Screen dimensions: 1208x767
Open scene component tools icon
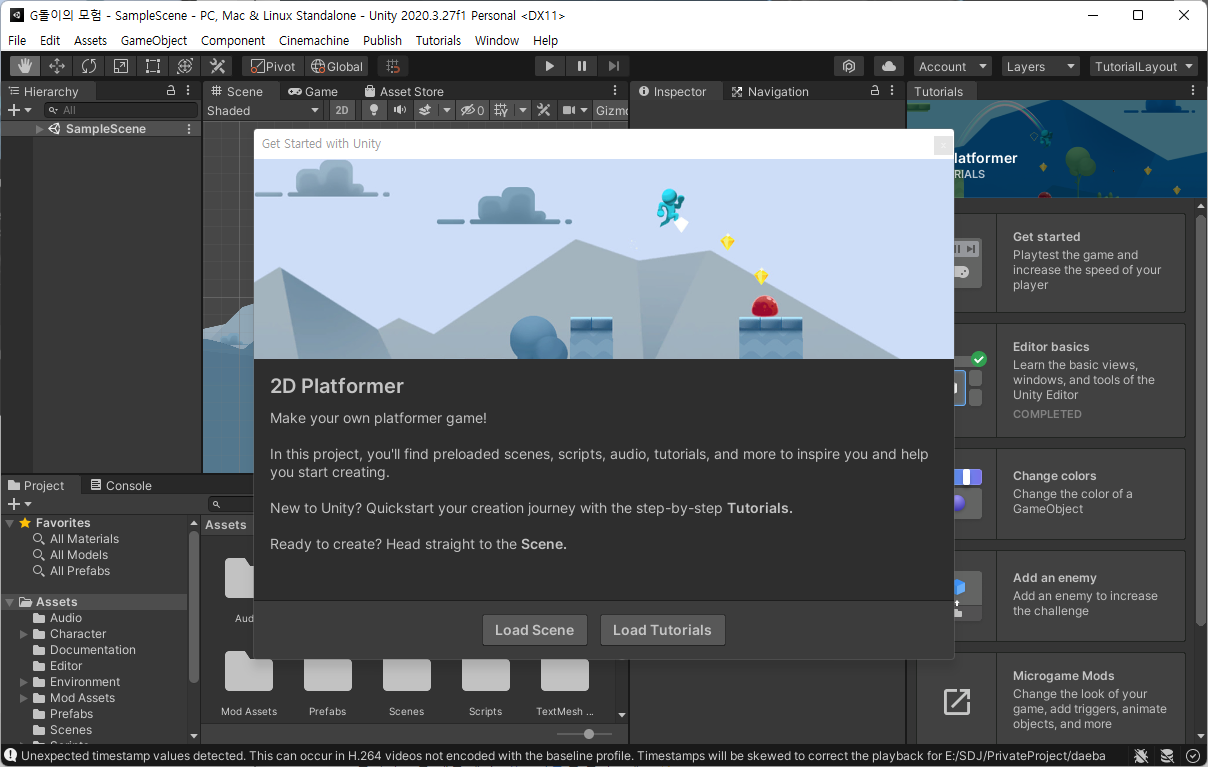[x=544, y=110]
